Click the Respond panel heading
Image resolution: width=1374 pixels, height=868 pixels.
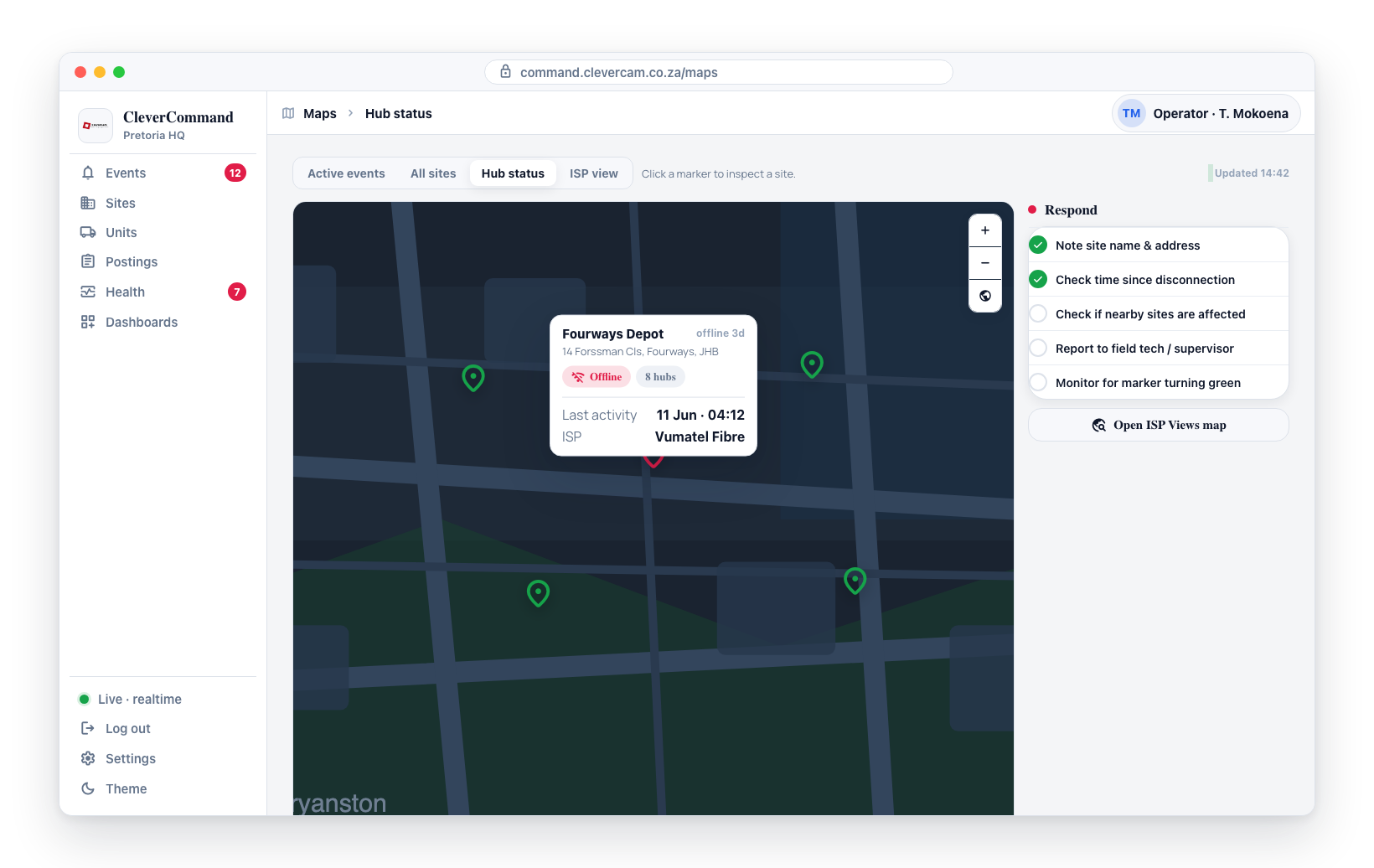pos(1071,209)
